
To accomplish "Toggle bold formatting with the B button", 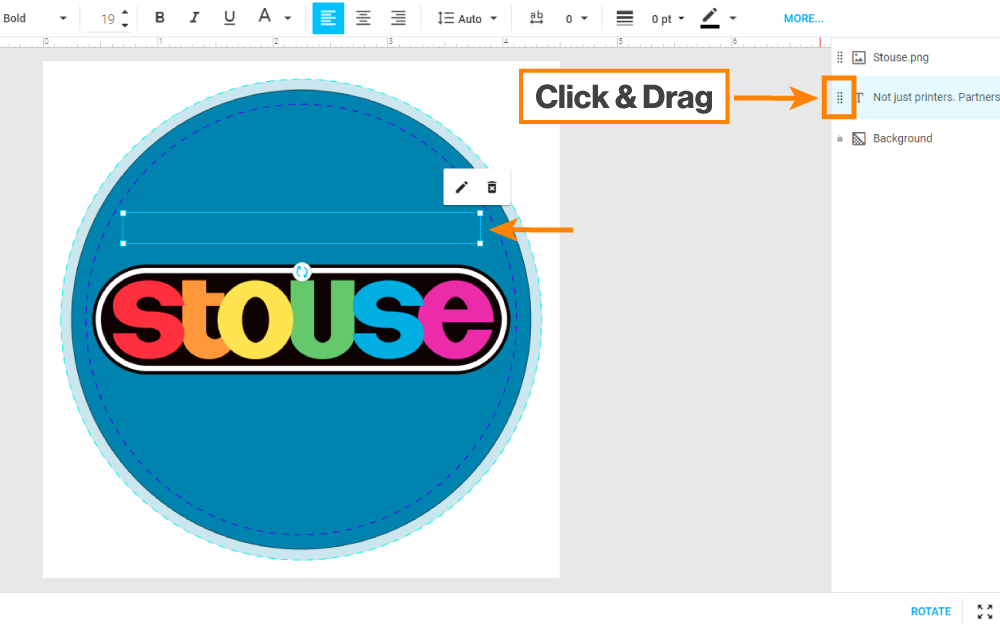I will (x=159, y=18).
